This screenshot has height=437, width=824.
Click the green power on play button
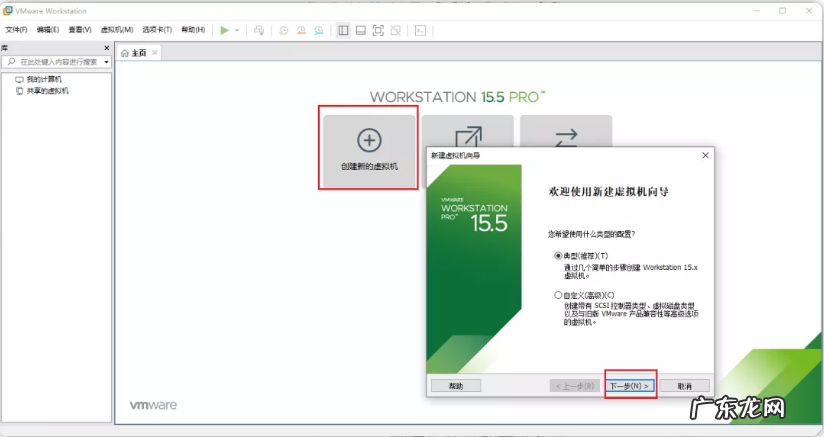pos(224,30)
